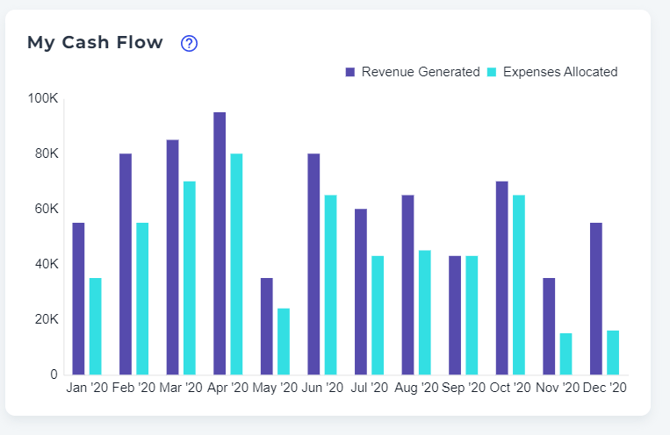670x435 pixels.
Task: Click the purple Revenue Generated legend swatch
Action: [x=351, y=72]
